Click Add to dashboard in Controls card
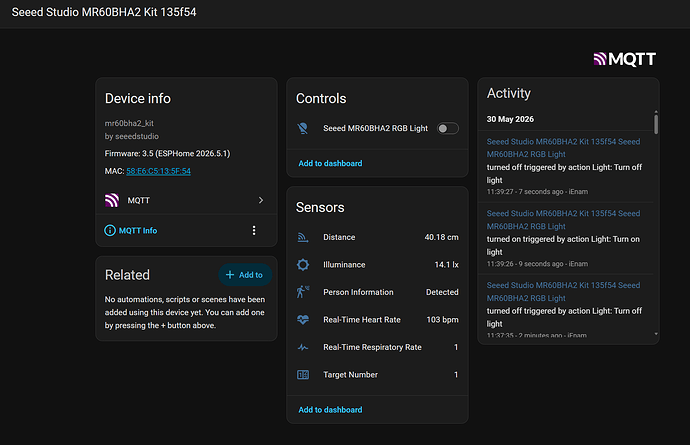The image size is (690, 445). (330, 163)
